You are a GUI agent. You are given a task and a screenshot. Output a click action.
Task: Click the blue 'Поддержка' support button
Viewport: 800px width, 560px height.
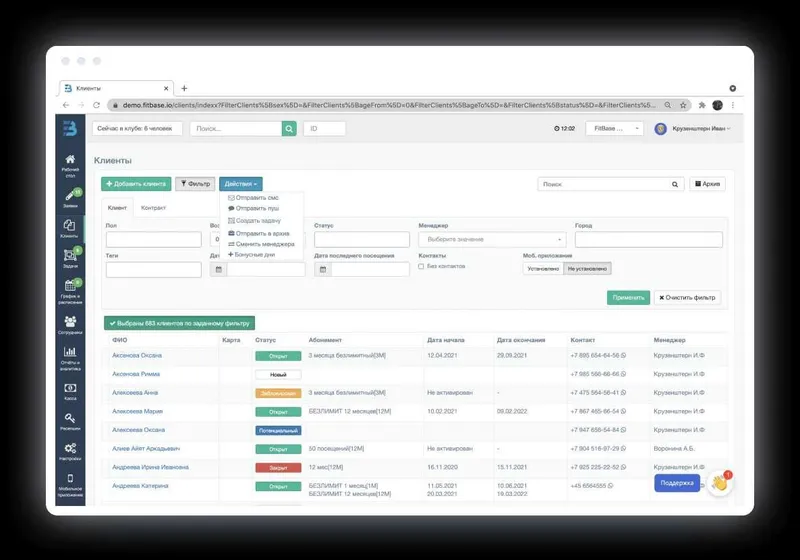(x=677, y=482)
